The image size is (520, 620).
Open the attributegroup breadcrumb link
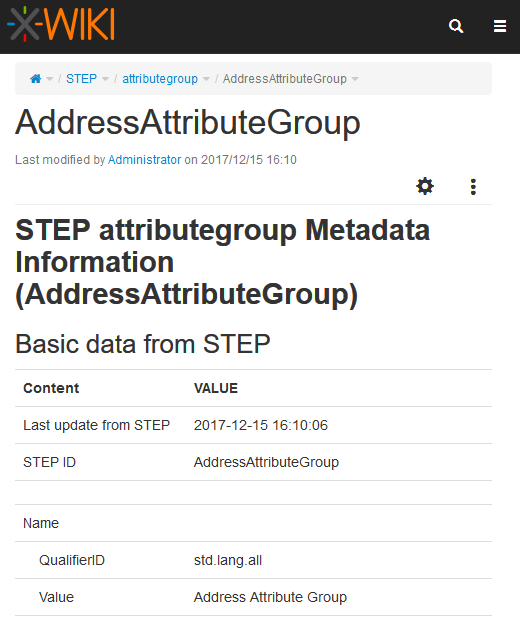click(x=160, y=79)
